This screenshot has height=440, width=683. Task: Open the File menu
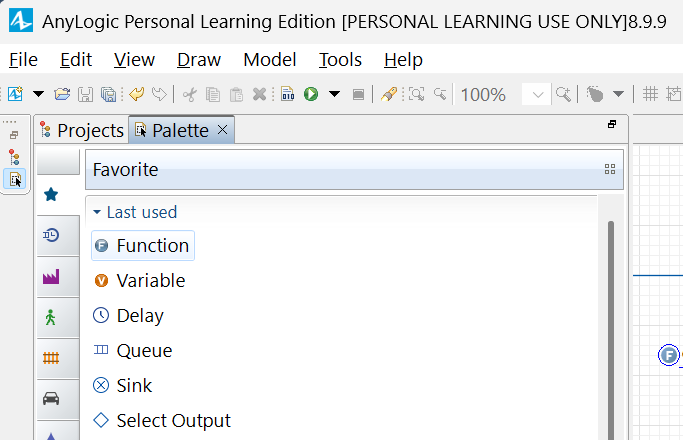pos(24,60)
